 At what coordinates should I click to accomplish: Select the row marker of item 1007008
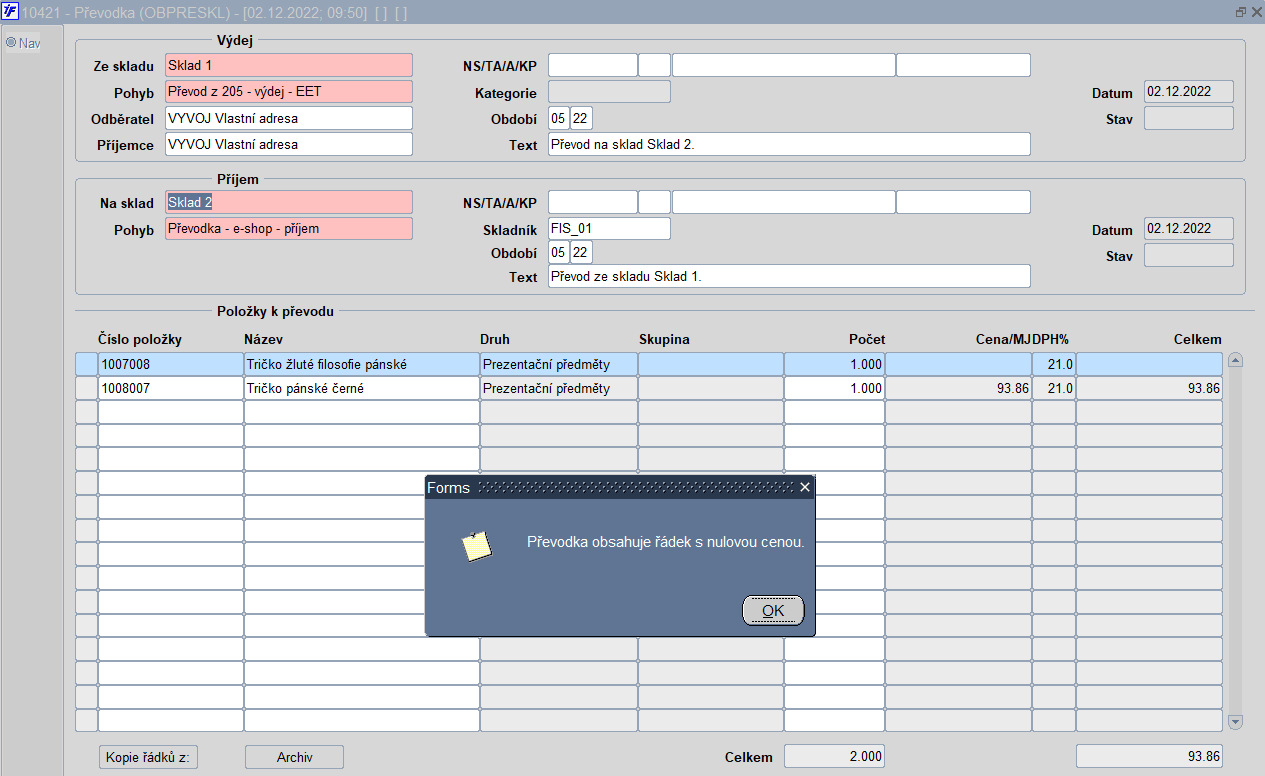coord(86,364)
